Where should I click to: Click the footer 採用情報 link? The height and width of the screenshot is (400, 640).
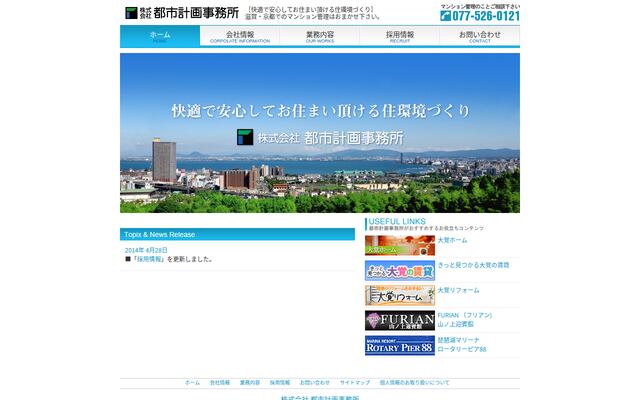pyautogui.click(x=280, y=383)
